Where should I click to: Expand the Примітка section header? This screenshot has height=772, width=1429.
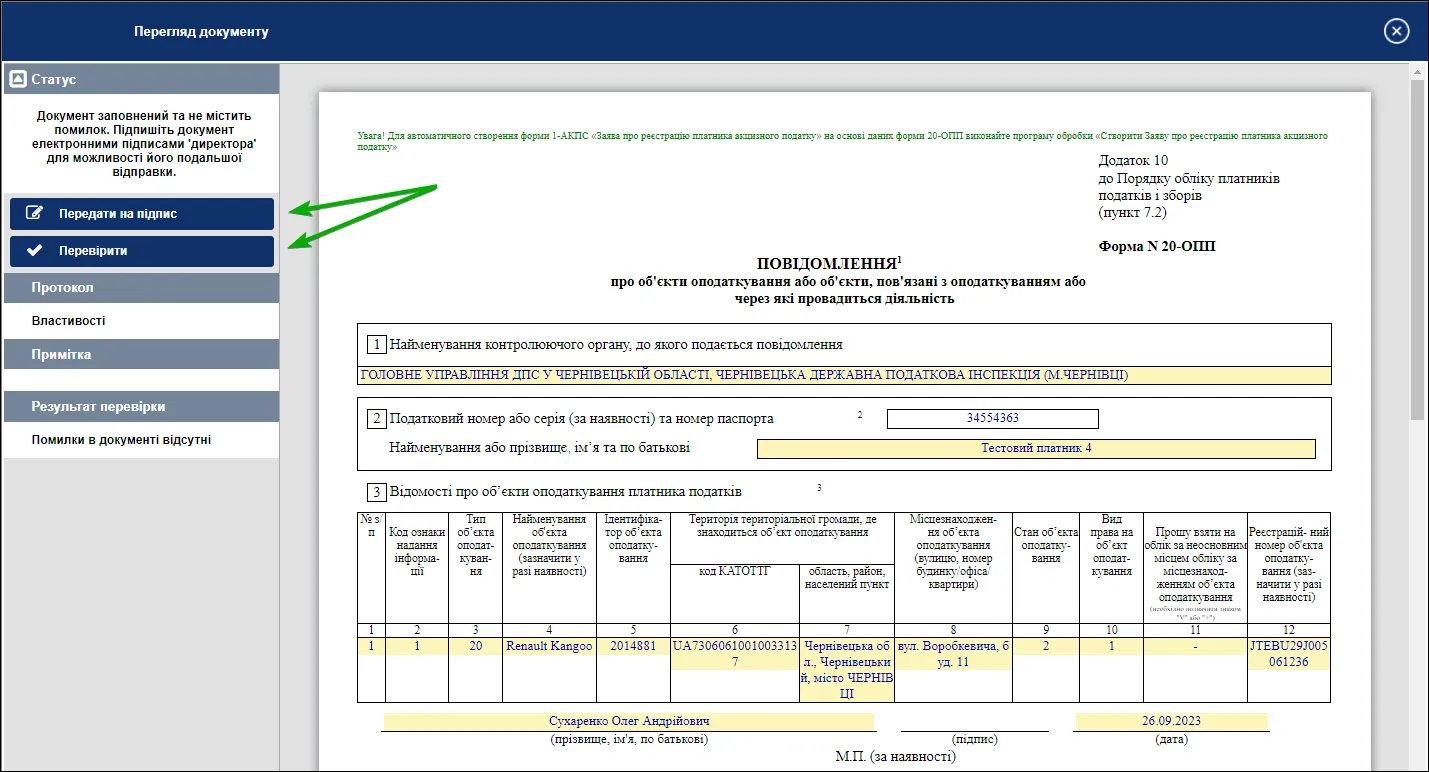pyautogui.click(x=141, y=355)
